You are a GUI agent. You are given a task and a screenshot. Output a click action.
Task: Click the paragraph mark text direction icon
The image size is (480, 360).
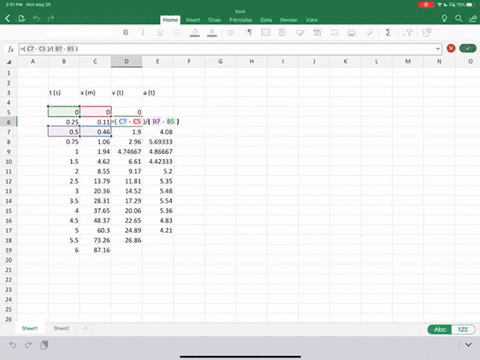(248, 32)
